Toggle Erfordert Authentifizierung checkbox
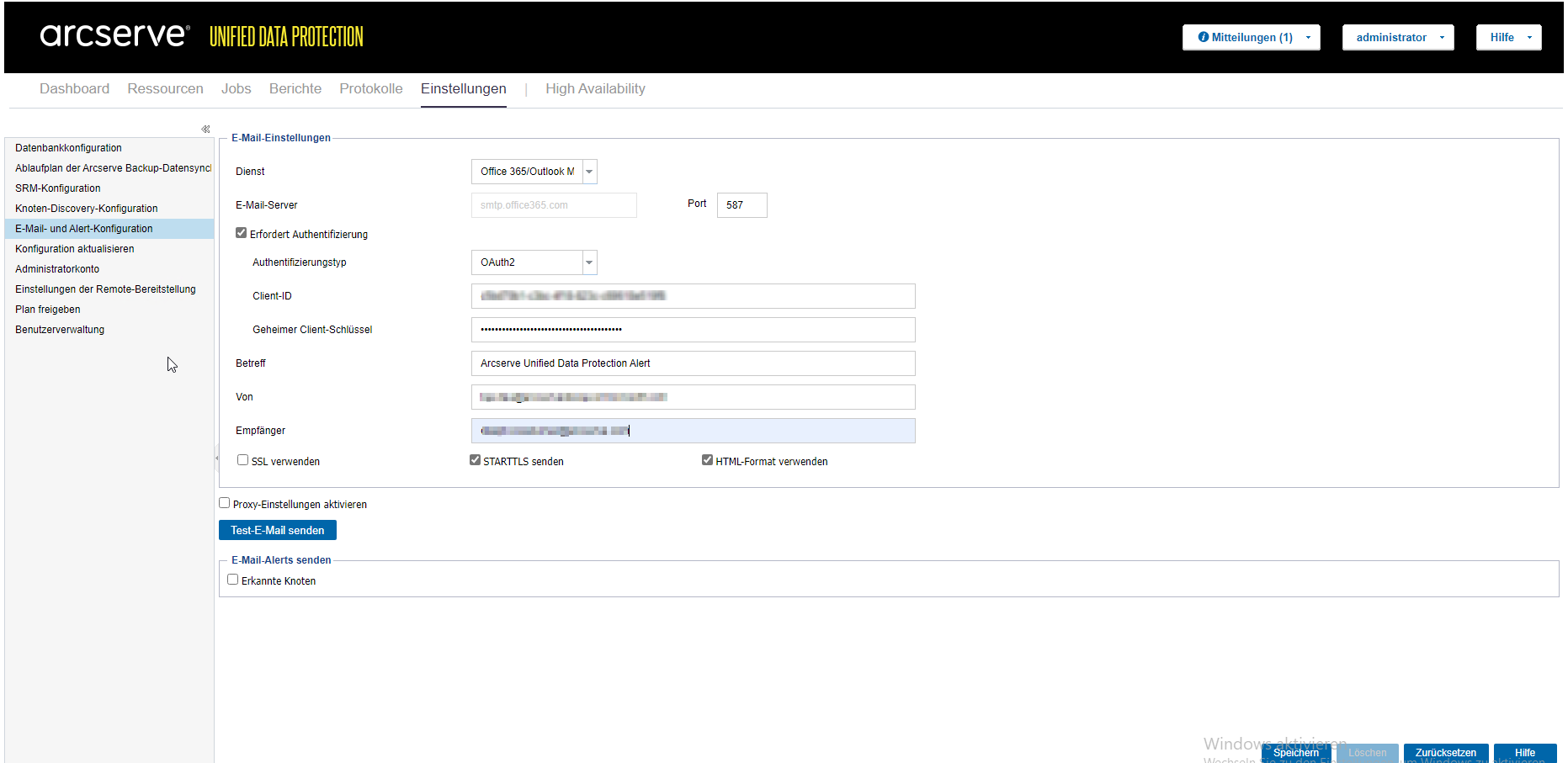Image resolution: width=1568 pixels, height=763 pixels. [242, 233]
